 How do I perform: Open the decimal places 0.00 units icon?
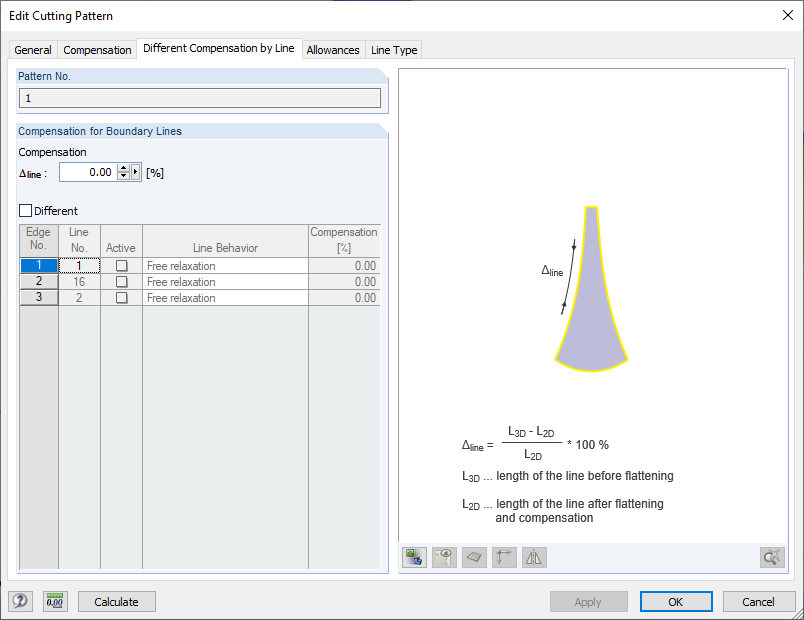click(x=55, y=601)
